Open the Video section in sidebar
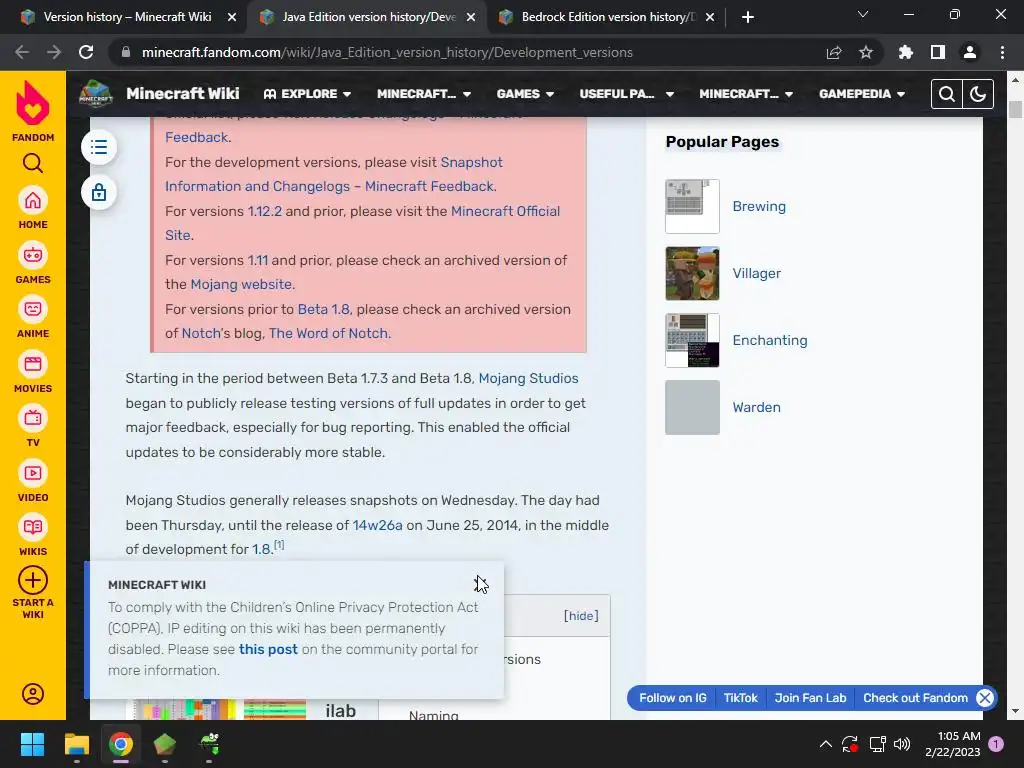This screenshot has height=768, width=1024. [x=33, y=481]
